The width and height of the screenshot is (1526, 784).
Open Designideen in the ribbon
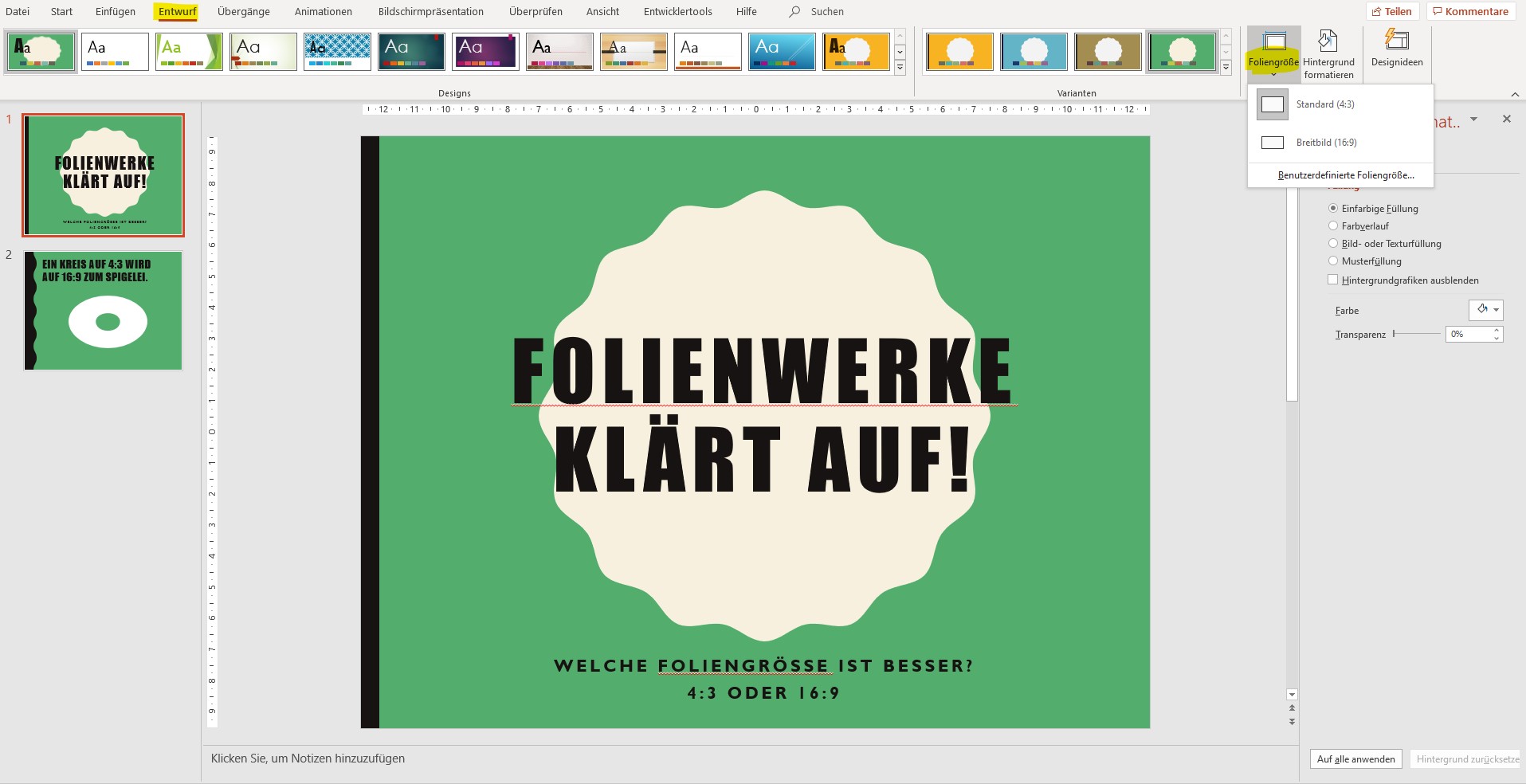1396,49
